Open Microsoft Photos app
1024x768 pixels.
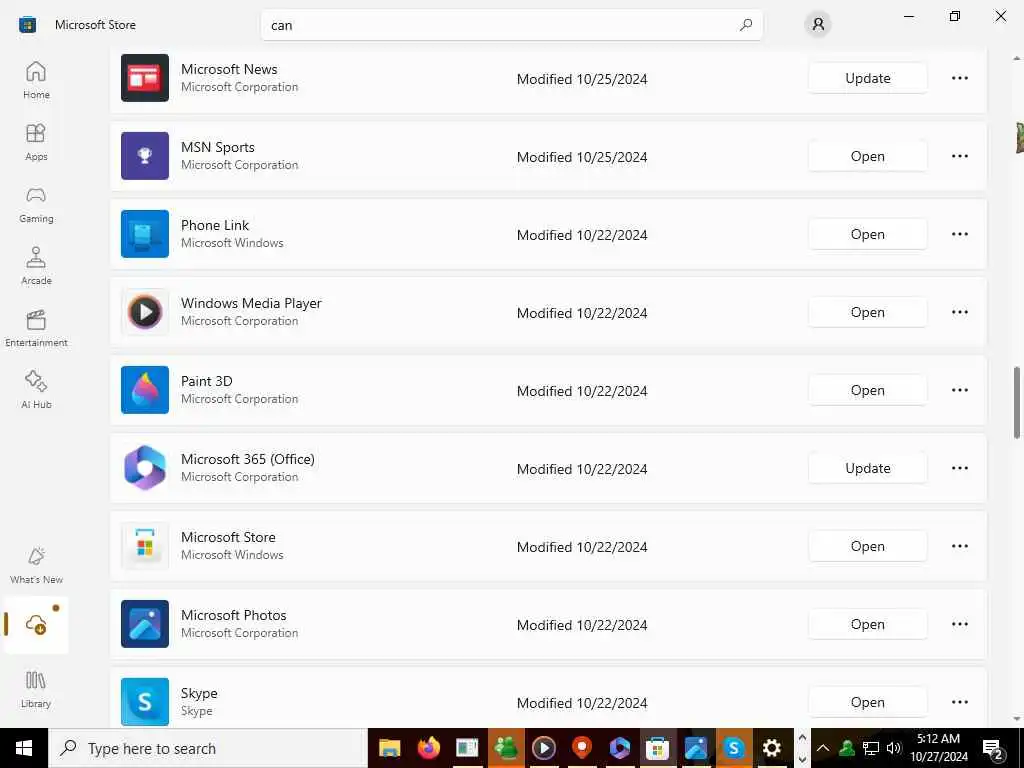click(x=867, y=624)
